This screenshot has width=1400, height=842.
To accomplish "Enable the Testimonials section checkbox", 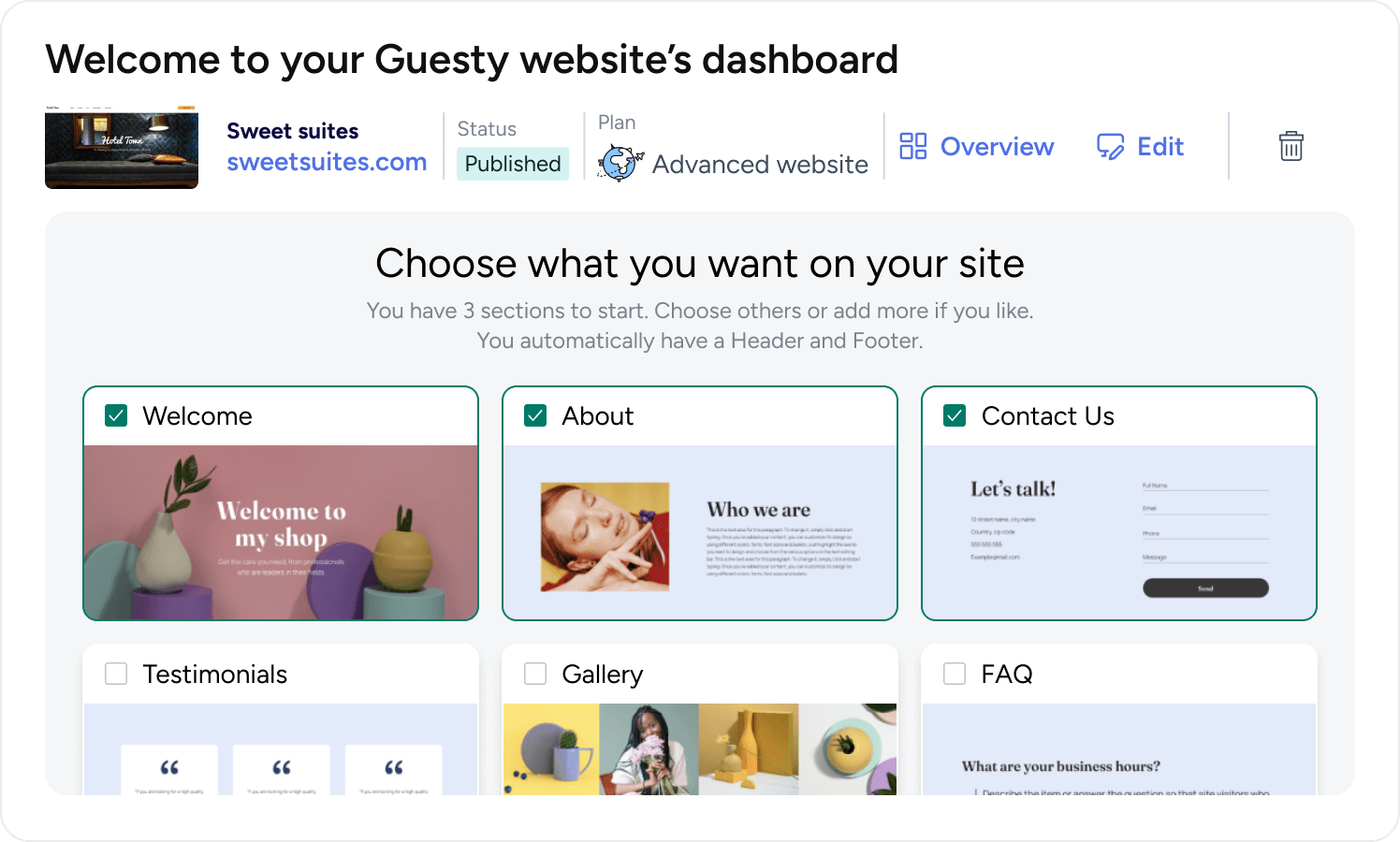I will tap(116, 674).
